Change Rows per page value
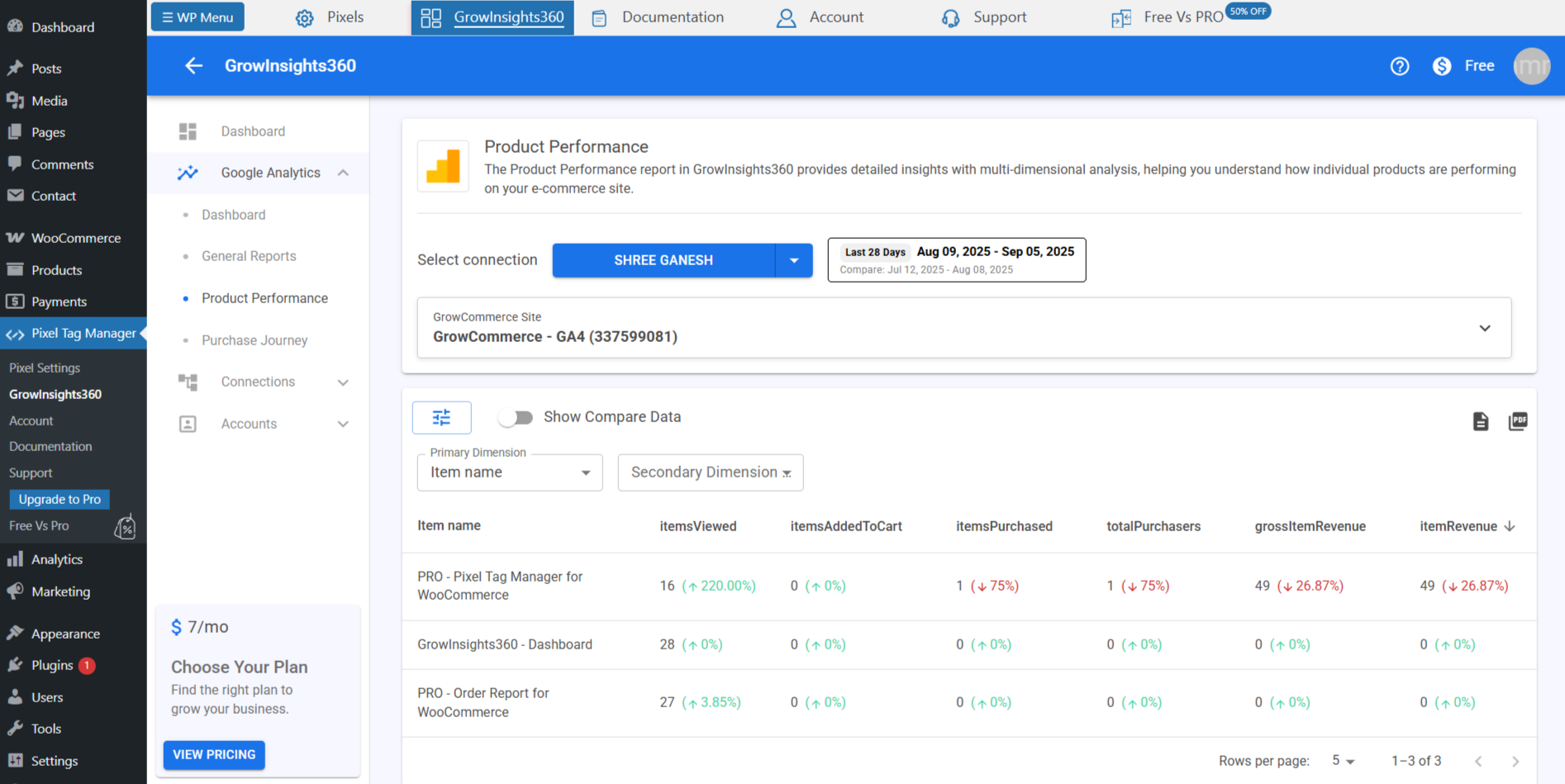 point(1342,760)
